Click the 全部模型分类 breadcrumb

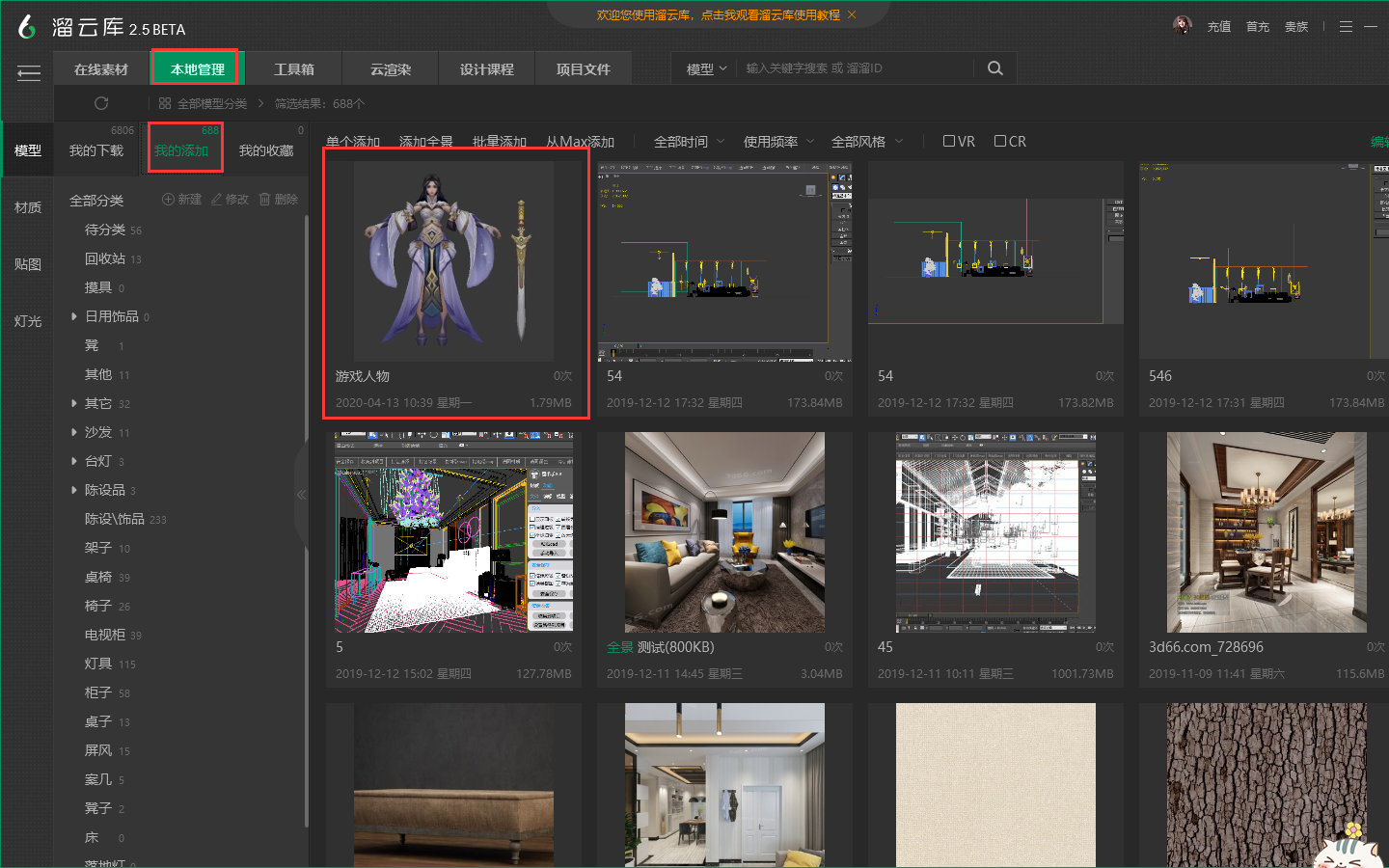point(211,103)
